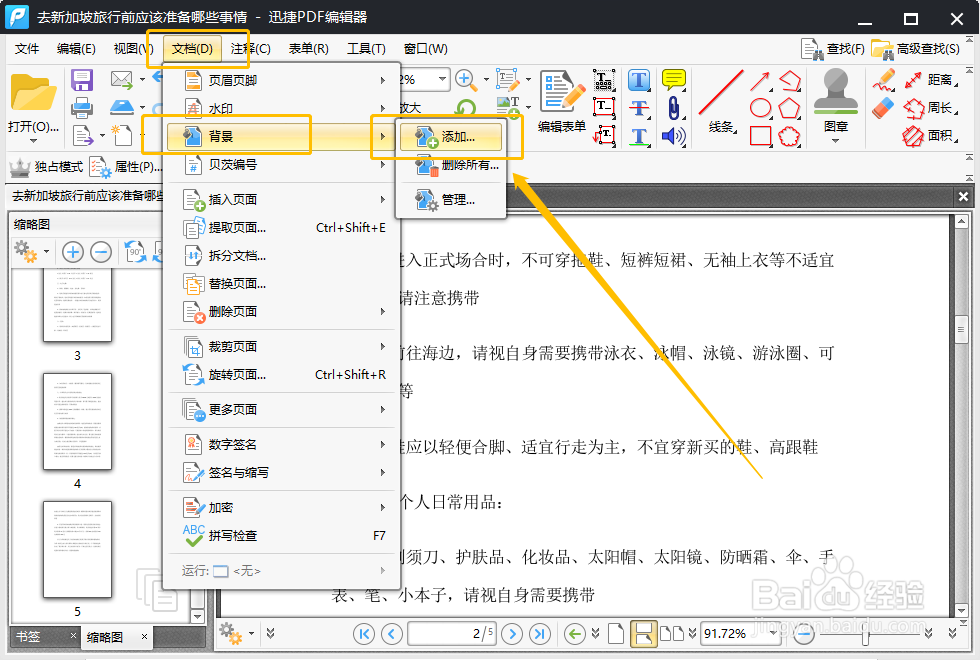Image resolution: width=980 pixels, height=660 pixels.
Task: Toggle text strikethrough annotation
Action: [638, 107]
